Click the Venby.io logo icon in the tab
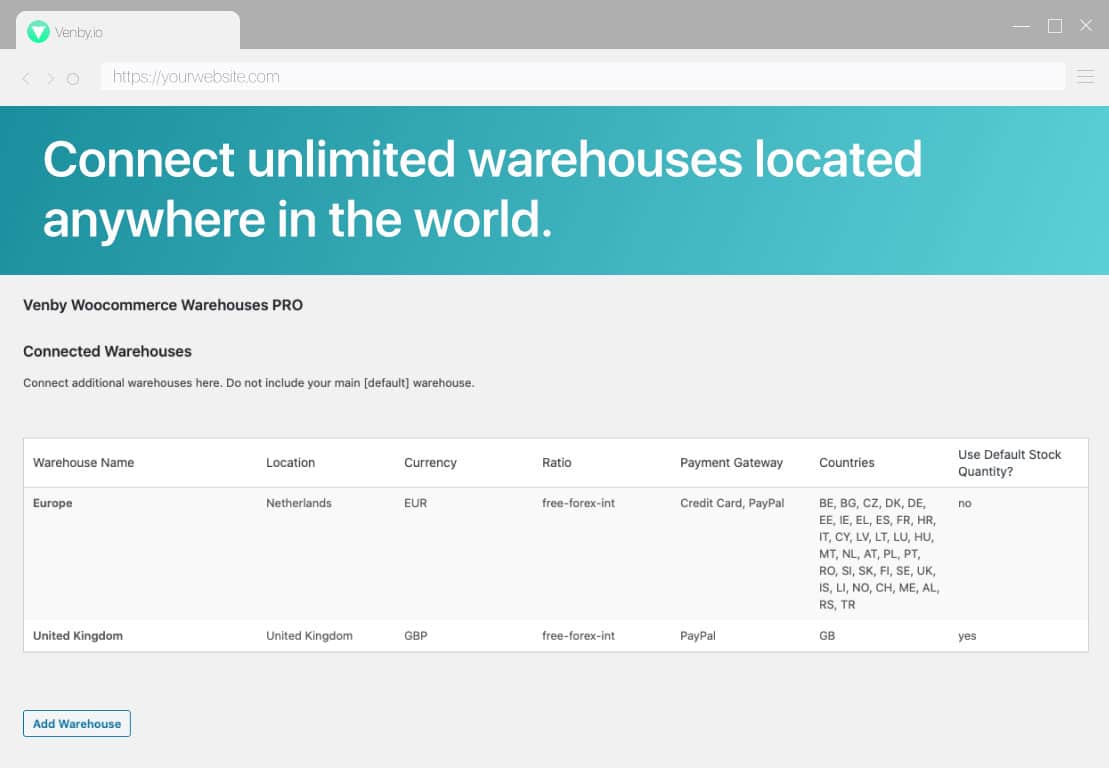 pos(38,32)
